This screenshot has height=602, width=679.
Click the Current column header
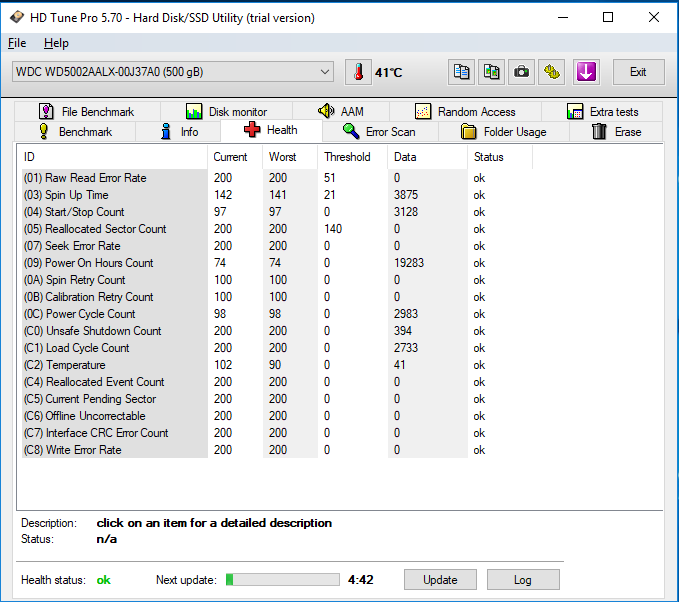click(x=235, y=157)
